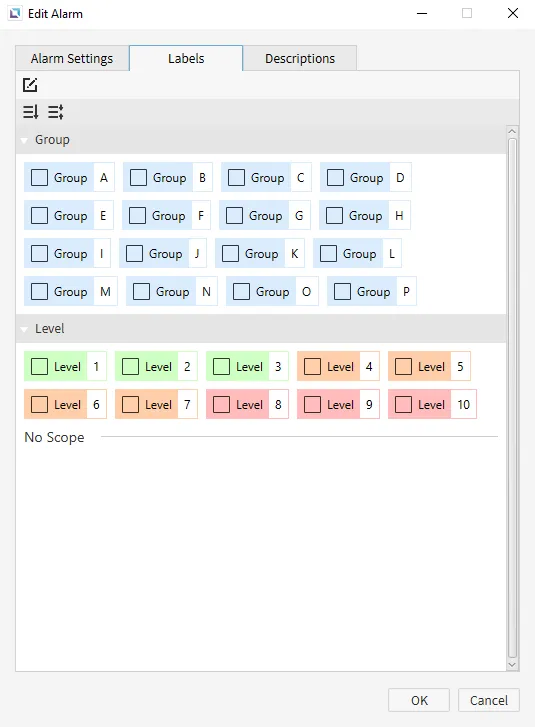Image resolution: width=535 pixels, height=727 pixels.
Task: Collapse the Level section
Action: pyautogui.click(x=24, y=329)
